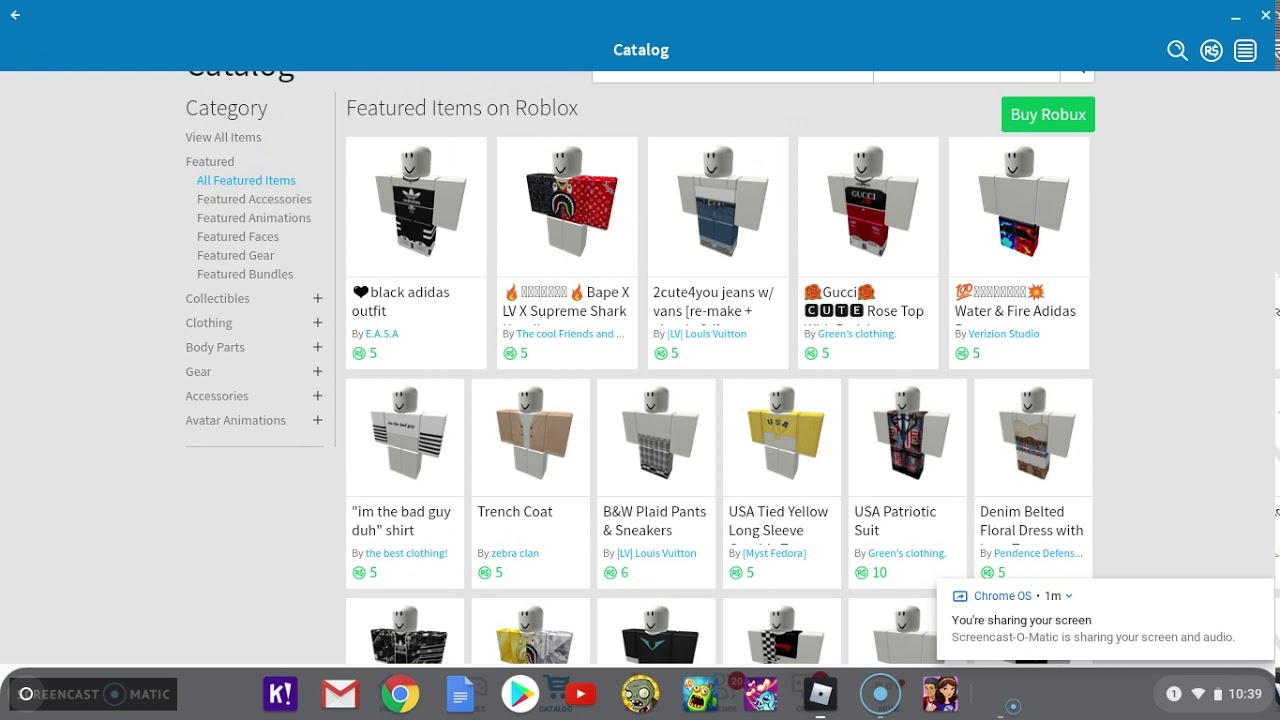1280x720 pixels.
Task: Open the cartoon girls game icon
Action: (940, 694)
